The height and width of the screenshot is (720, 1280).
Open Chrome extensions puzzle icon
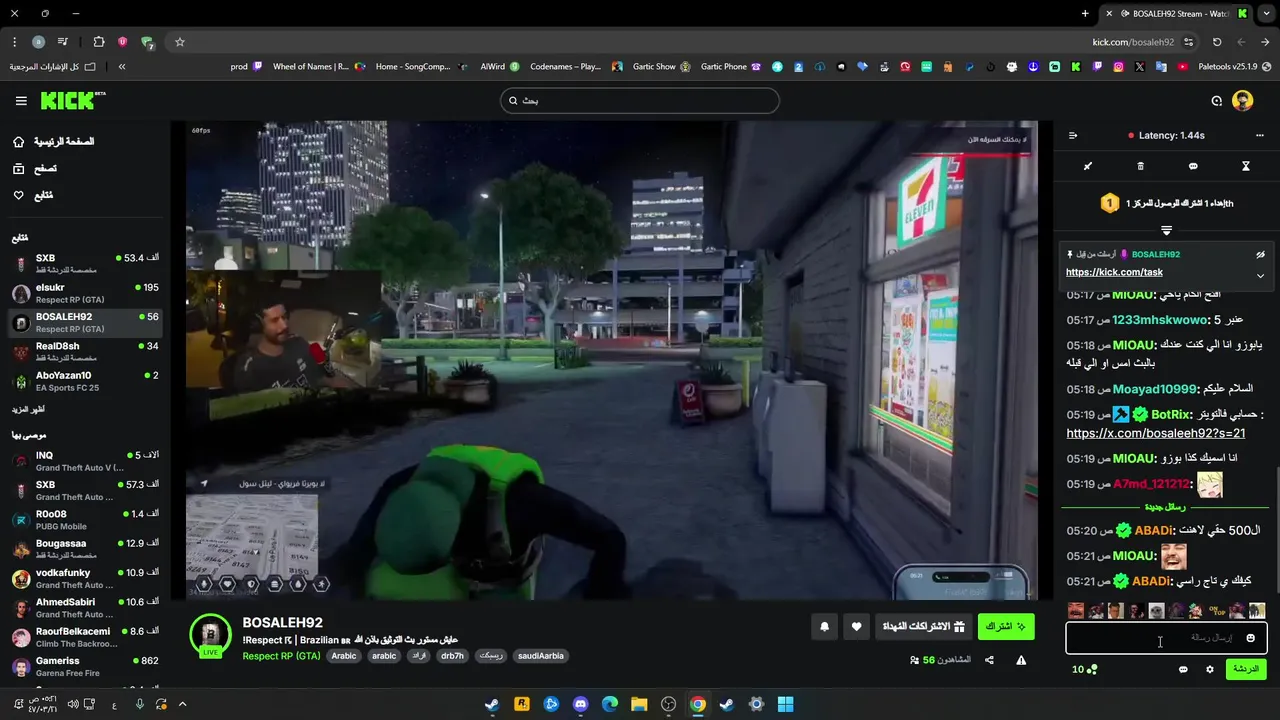98,42
